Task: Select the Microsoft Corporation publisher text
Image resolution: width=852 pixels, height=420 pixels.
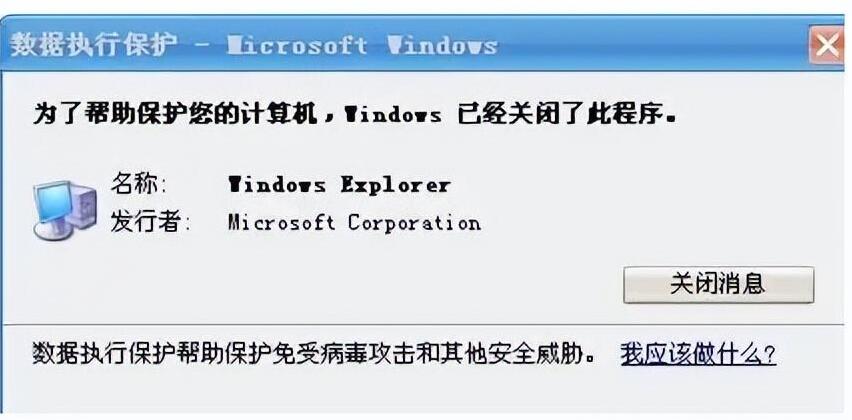Action: click(x=354, y=223)
